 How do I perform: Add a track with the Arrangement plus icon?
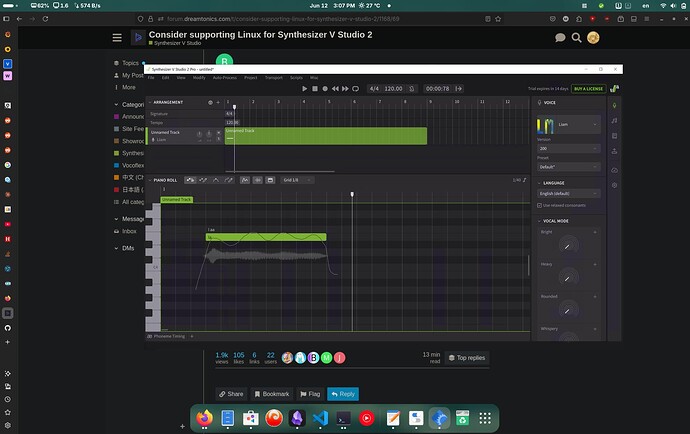tap(218, 102)
